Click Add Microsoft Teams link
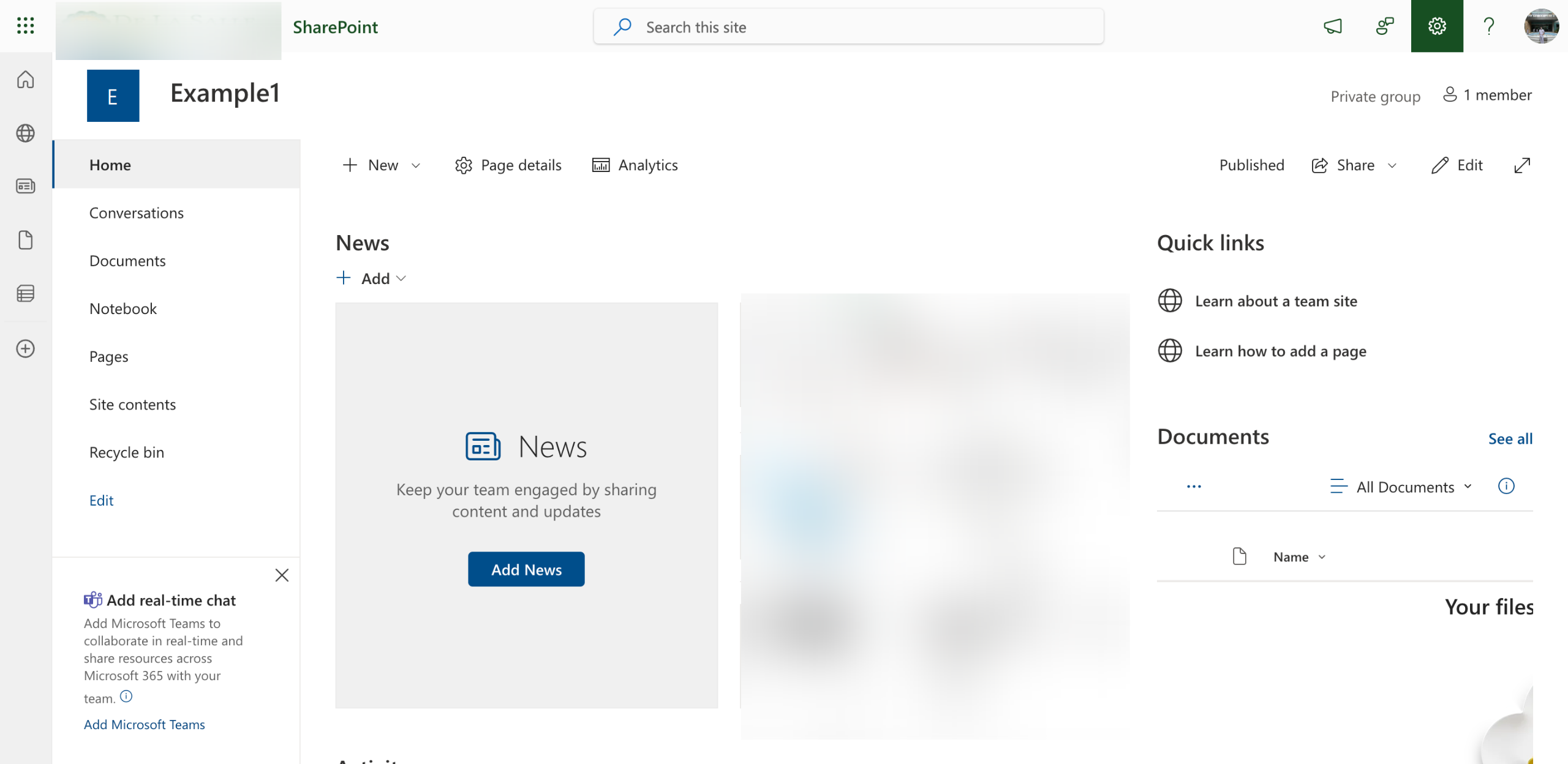 click(x=144, y=724)
